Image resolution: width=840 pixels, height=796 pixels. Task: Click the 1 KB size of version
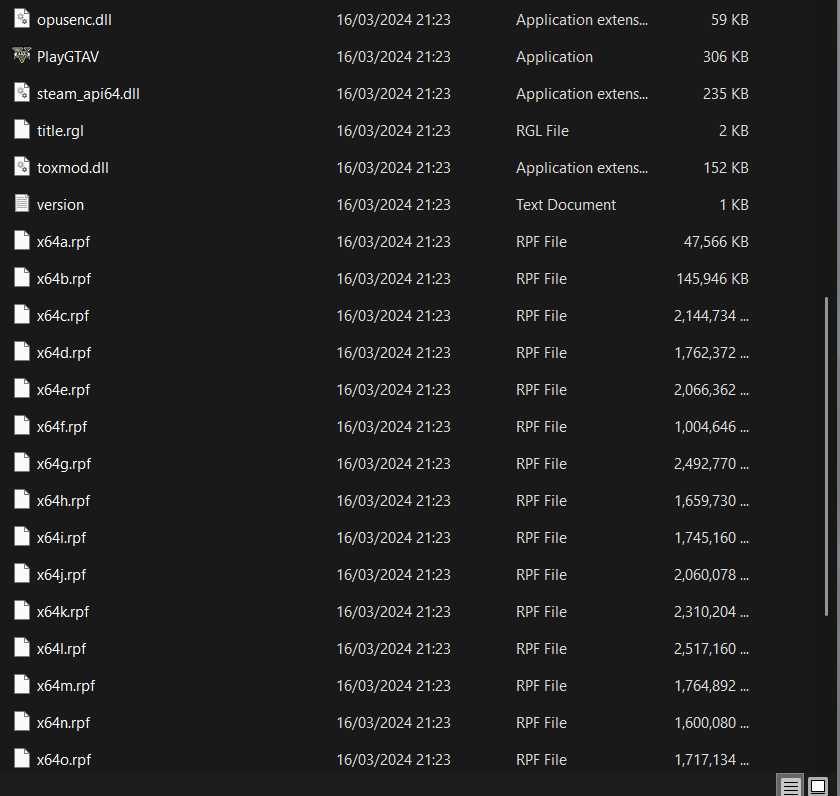click(x=734, y=205)
